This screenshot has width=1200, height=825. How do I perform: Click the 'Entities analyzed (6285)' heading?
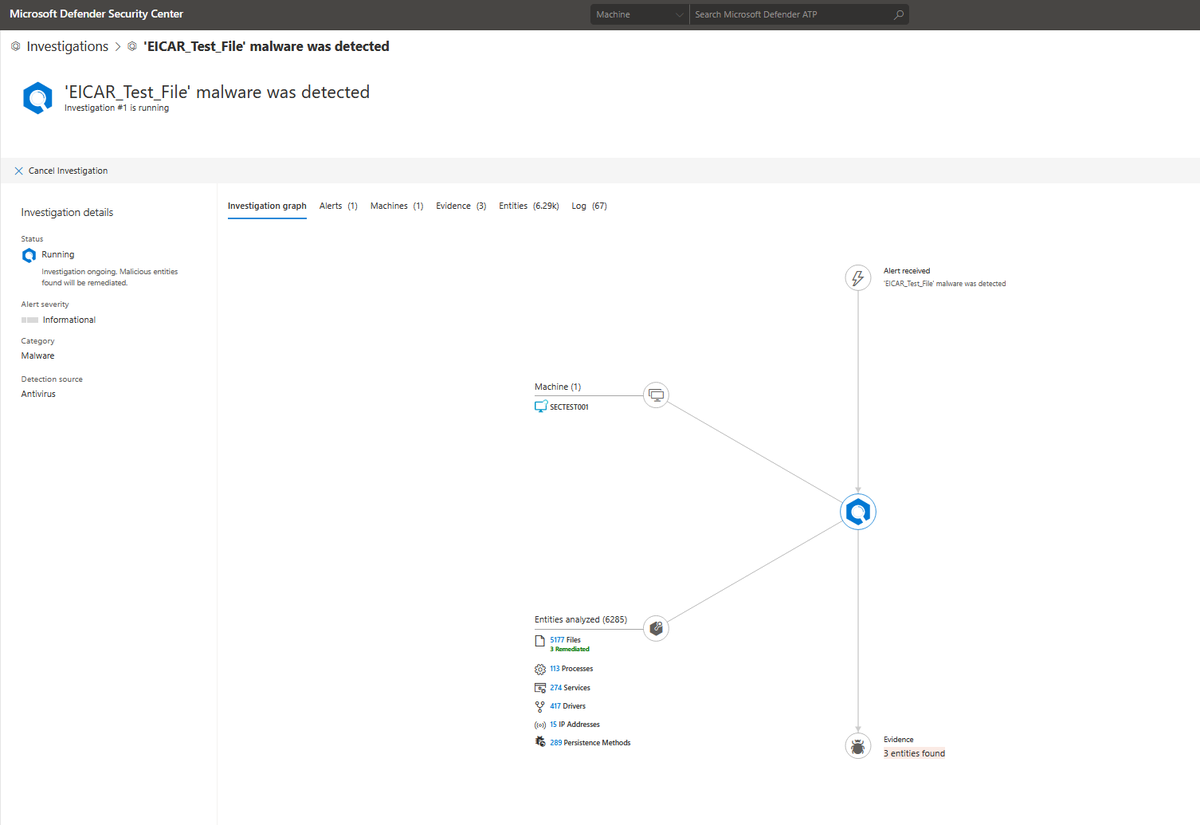(x=581, y=620)
